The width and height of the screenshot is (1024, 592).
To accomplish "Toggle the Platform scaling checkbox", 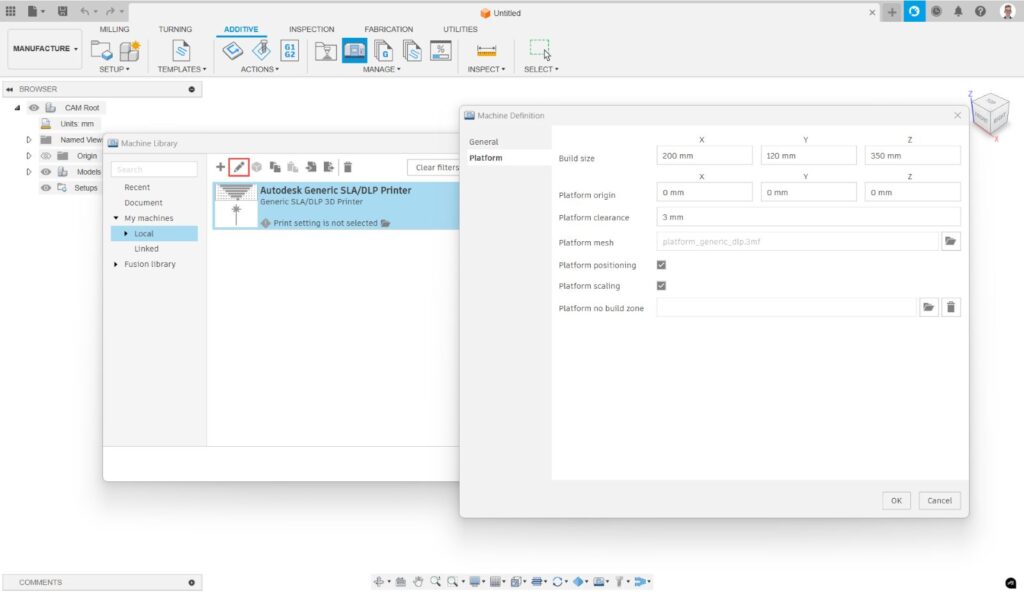I will point(661,286).
